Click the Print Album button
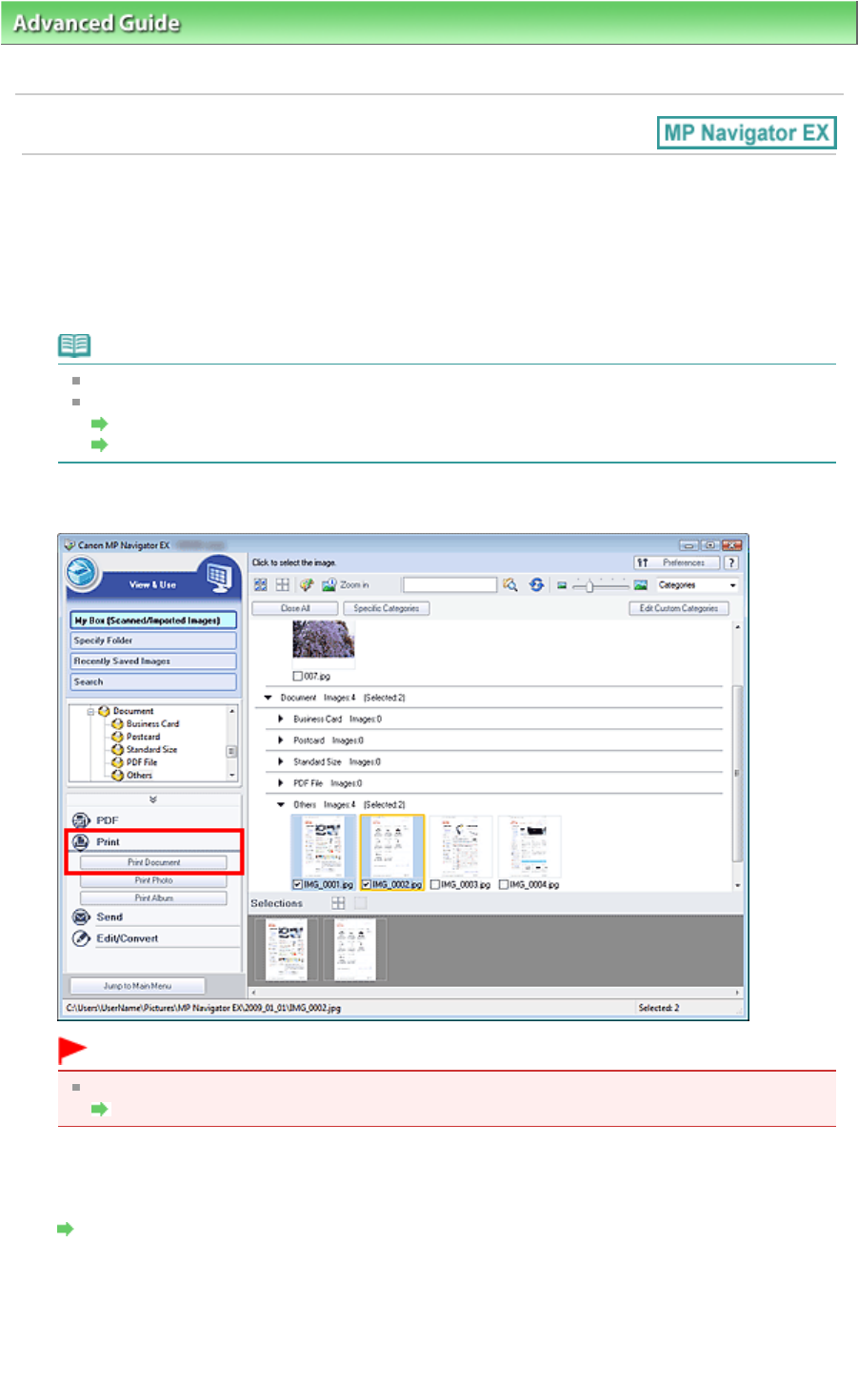The height and width of the screenshot is (1400, 858). click(x=153, y=898)
